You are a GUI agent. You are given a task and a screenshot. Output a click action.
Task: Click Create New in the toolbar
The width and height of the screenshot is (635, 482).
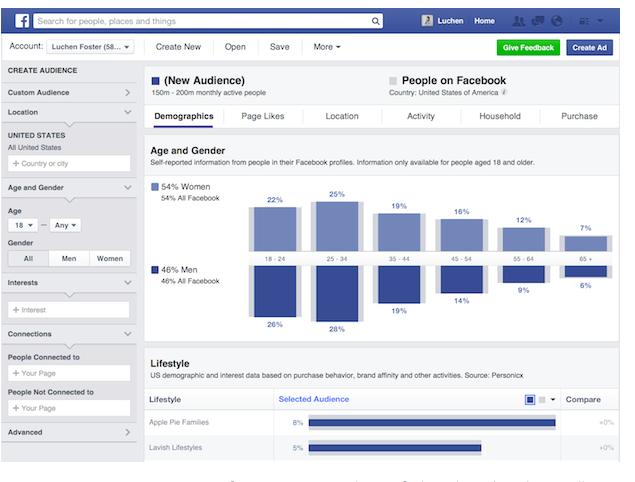[x=178, y=47]
